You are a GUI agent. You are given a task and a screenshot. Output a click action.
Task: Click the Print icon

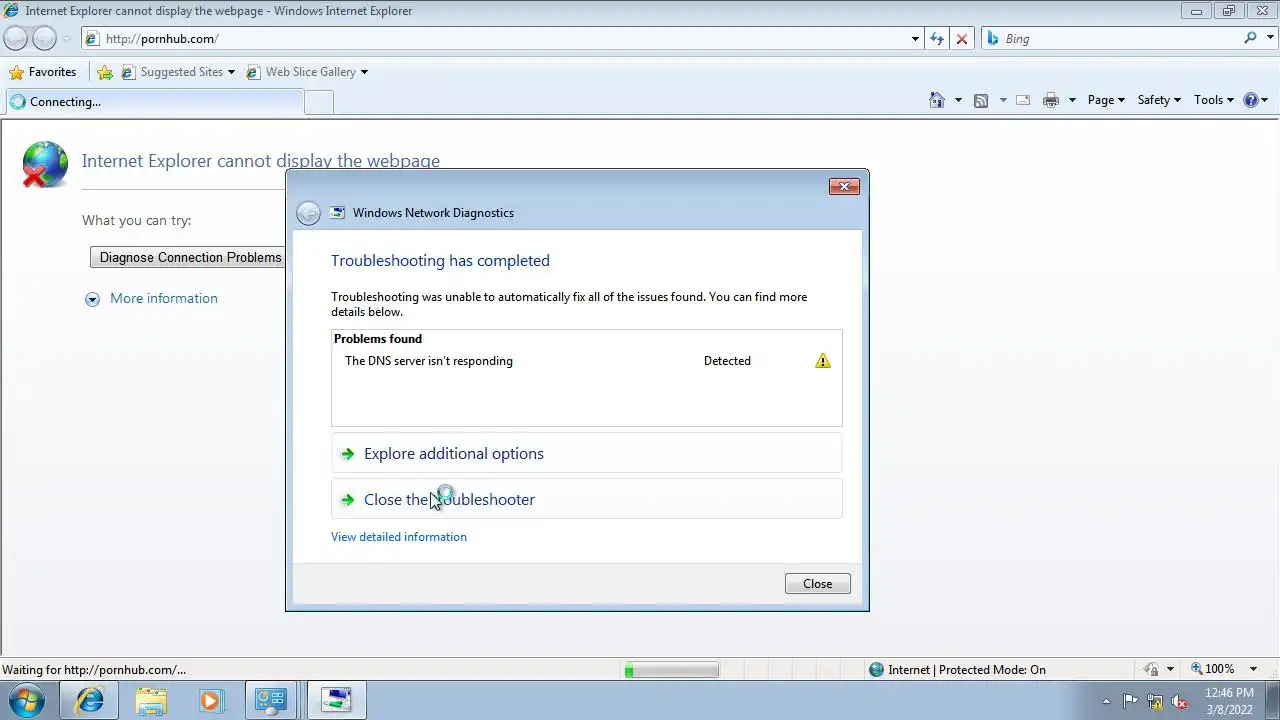1050,100
